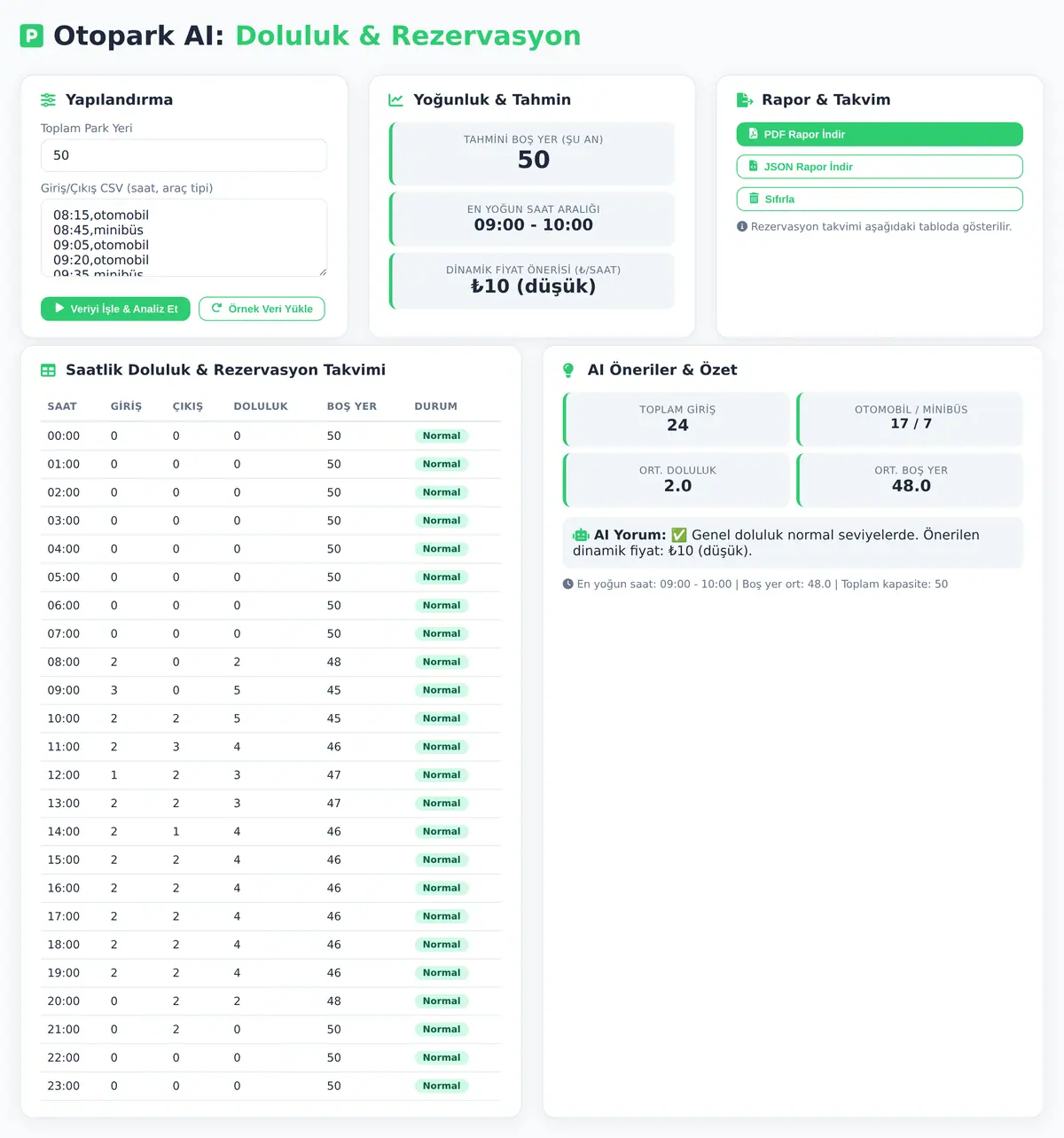Click the robot icon next to AI Yorum

coord(581,535)
